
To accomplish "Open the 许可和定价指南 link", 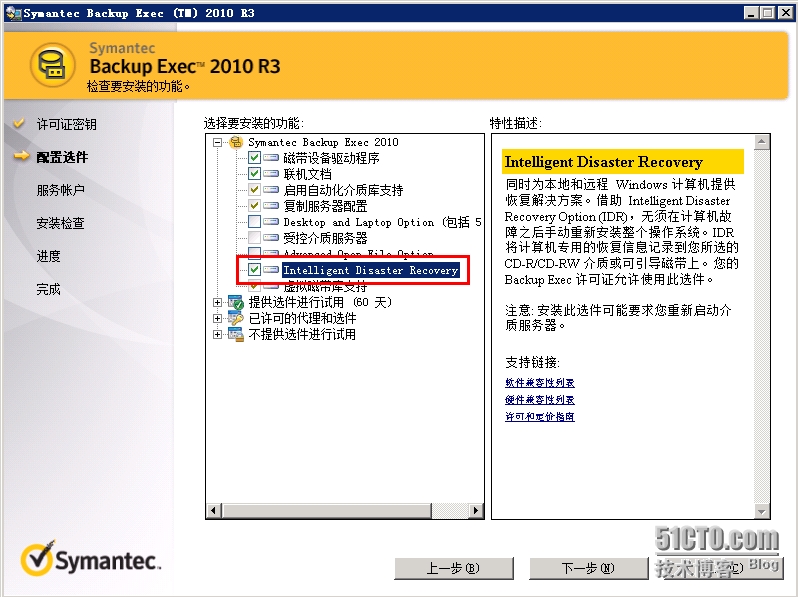I will (x=539, y=416).
